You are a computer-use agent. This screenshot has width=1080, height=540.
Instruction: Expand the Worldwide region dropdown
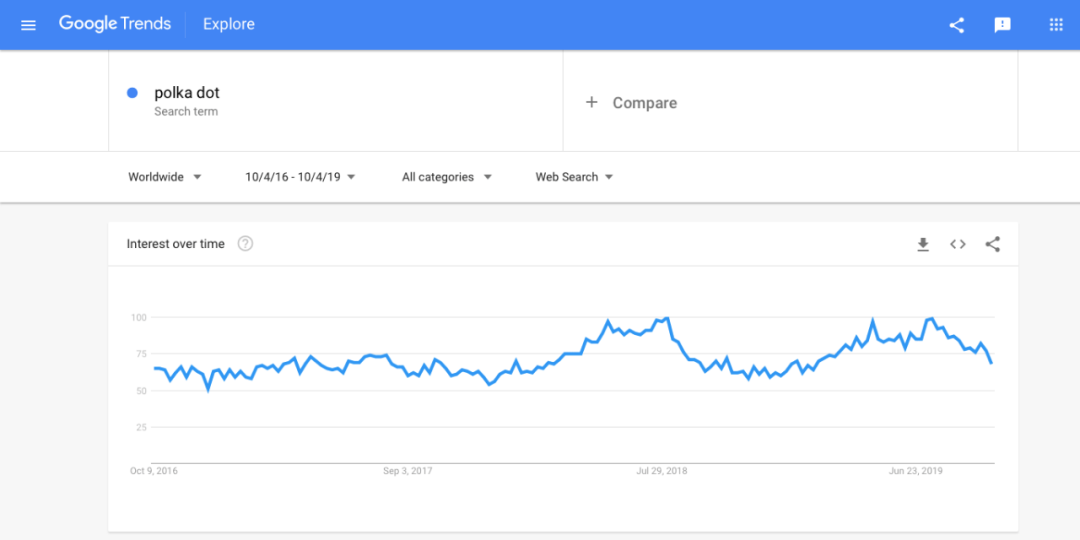pos(165,177)
